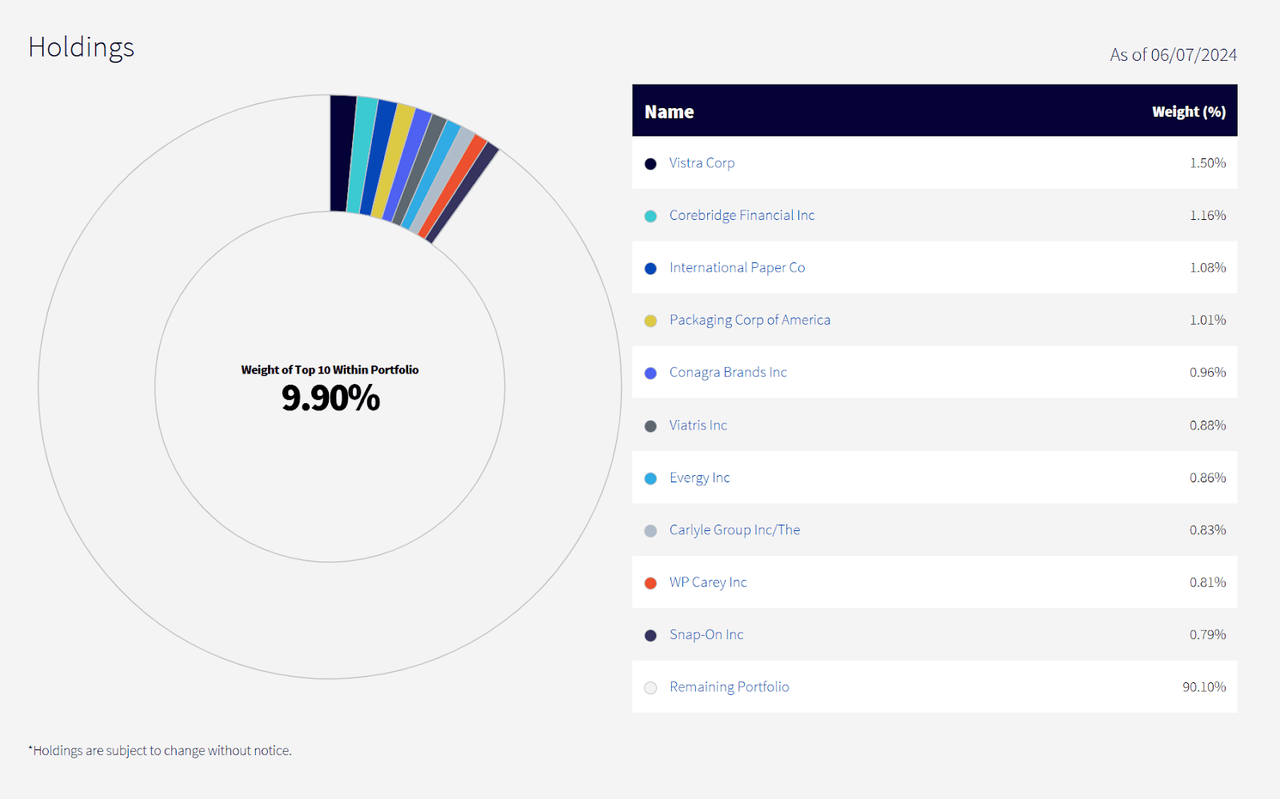
Task: Select the Remaining Portfolio row label
Action: pyautogui.click(x=729, y=687)
